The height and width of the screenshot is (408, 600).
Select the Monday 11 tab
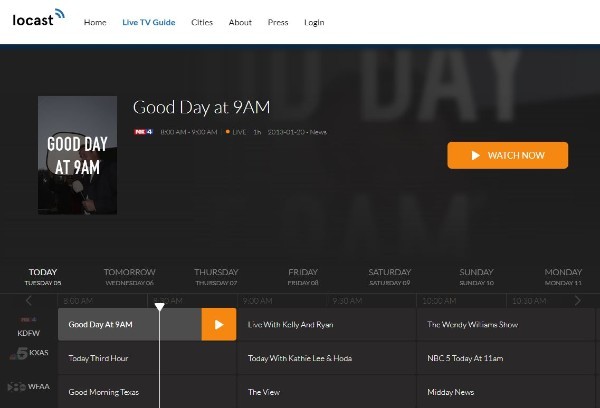point(563,277)
